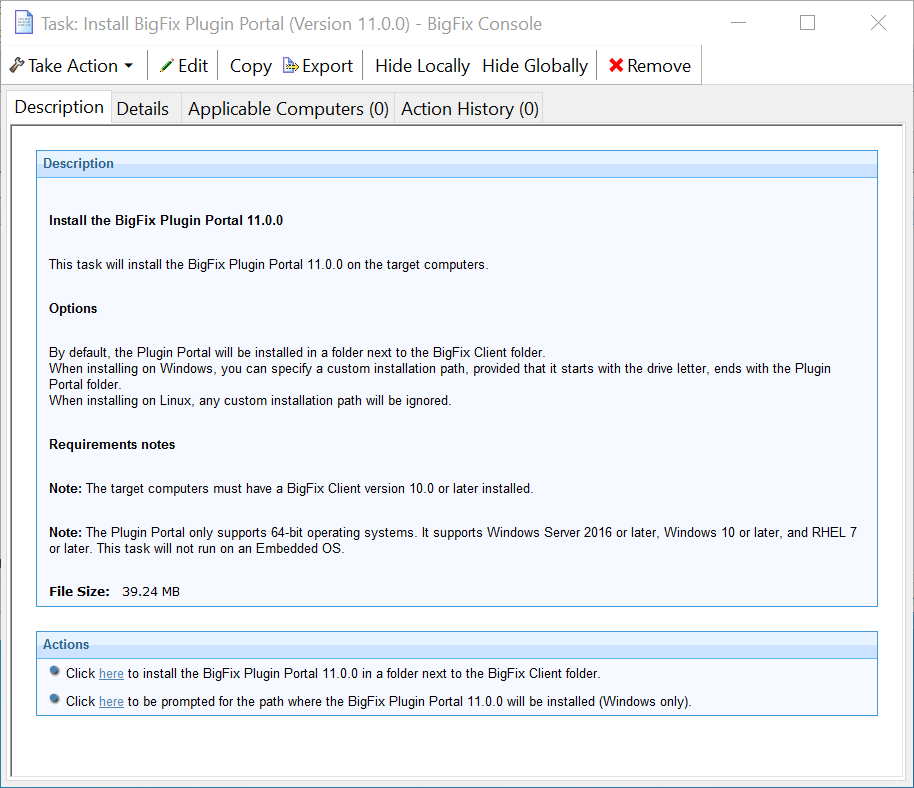
Task: Close the BigFix Console task window
Action: pyautogui.click(x=878, y=23)
